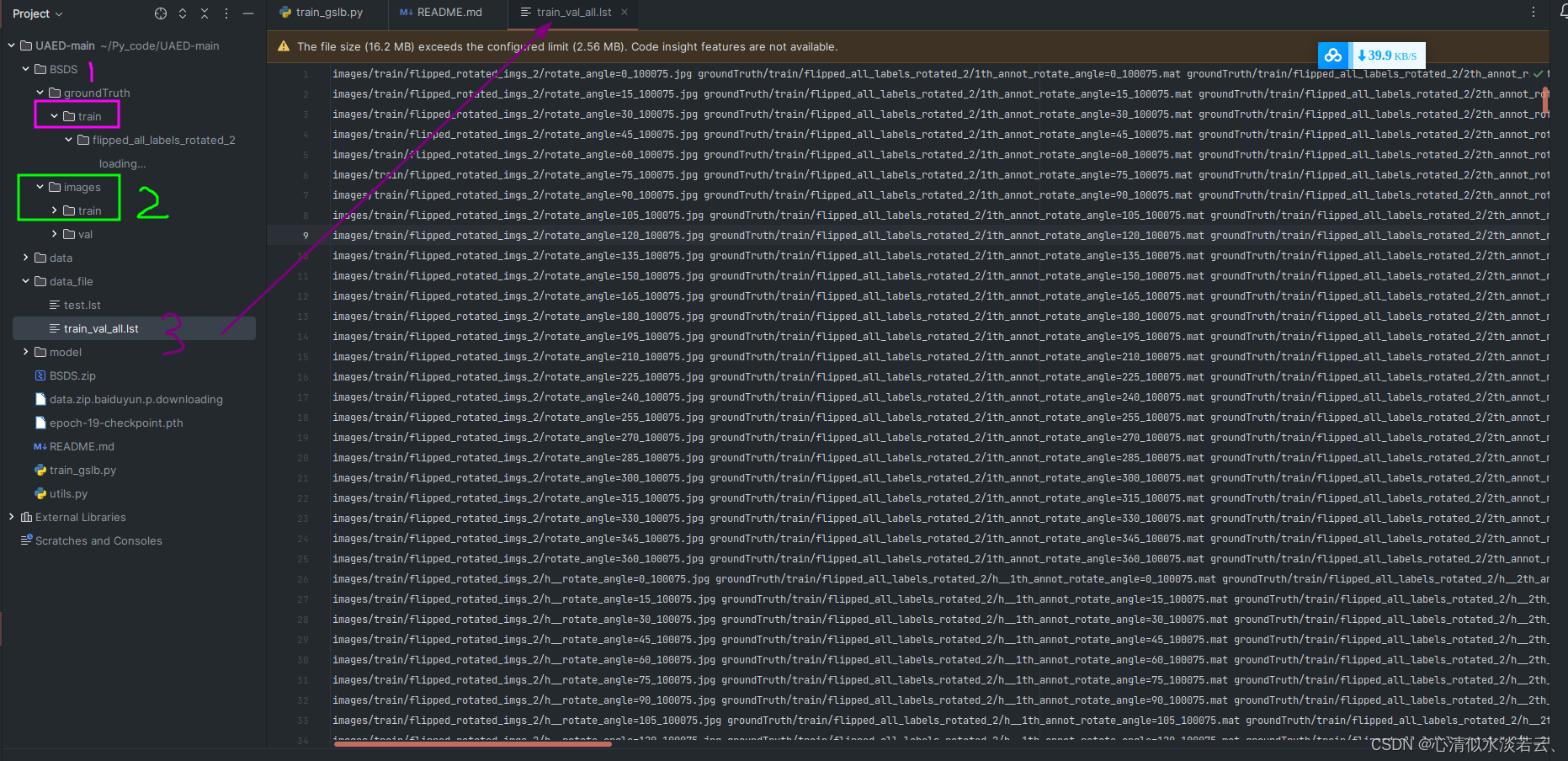Open the editor tabs more-options menu
Viewport: 1568px width, 761px height.
point(1533,12)
